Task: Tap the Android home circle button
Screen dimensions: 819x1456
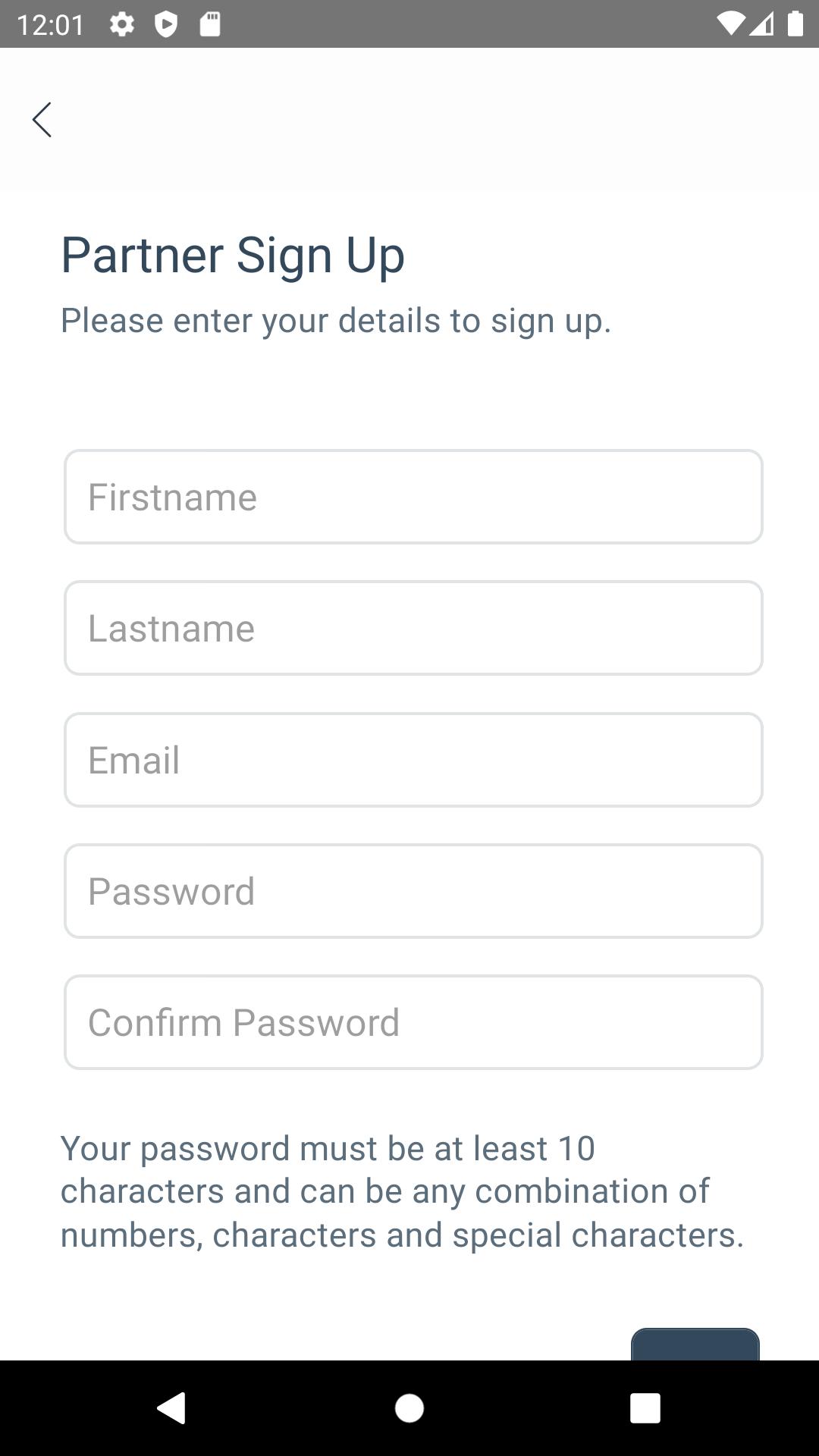Action: (409, 1408)
